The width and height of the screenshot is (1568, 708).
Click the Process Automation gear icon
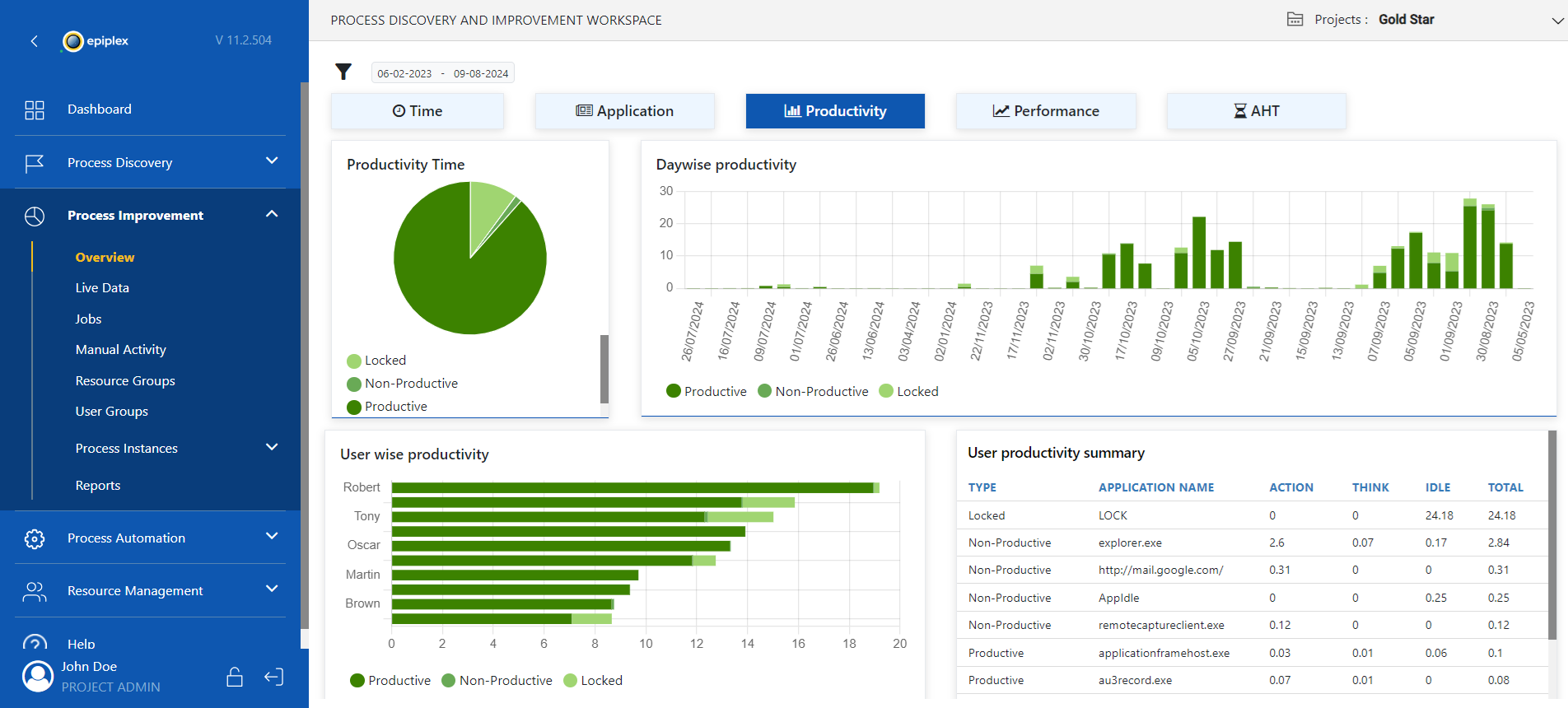35,538
